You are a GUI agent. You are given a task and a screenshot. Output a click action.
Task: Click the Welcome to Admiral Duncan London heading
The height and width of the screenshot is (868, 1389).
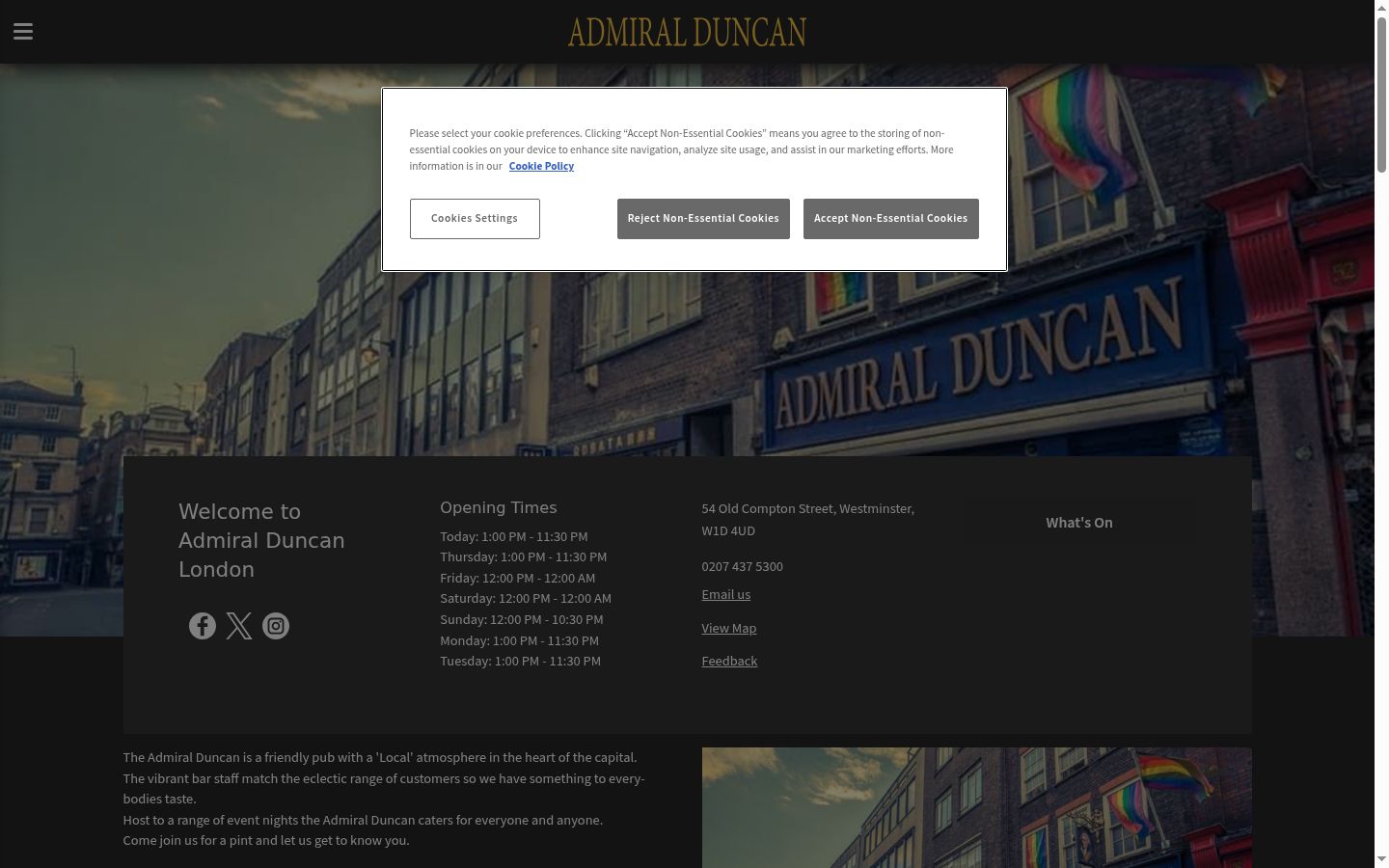pyautogui.click(x=261, y=540)
